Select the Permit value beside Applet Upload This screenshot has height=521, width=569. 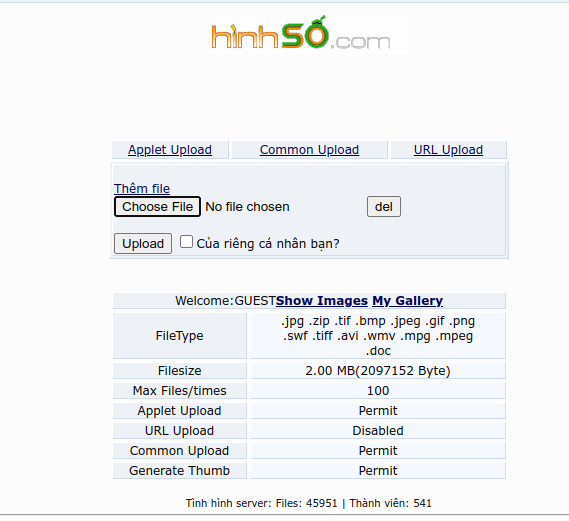pos(378,411)
